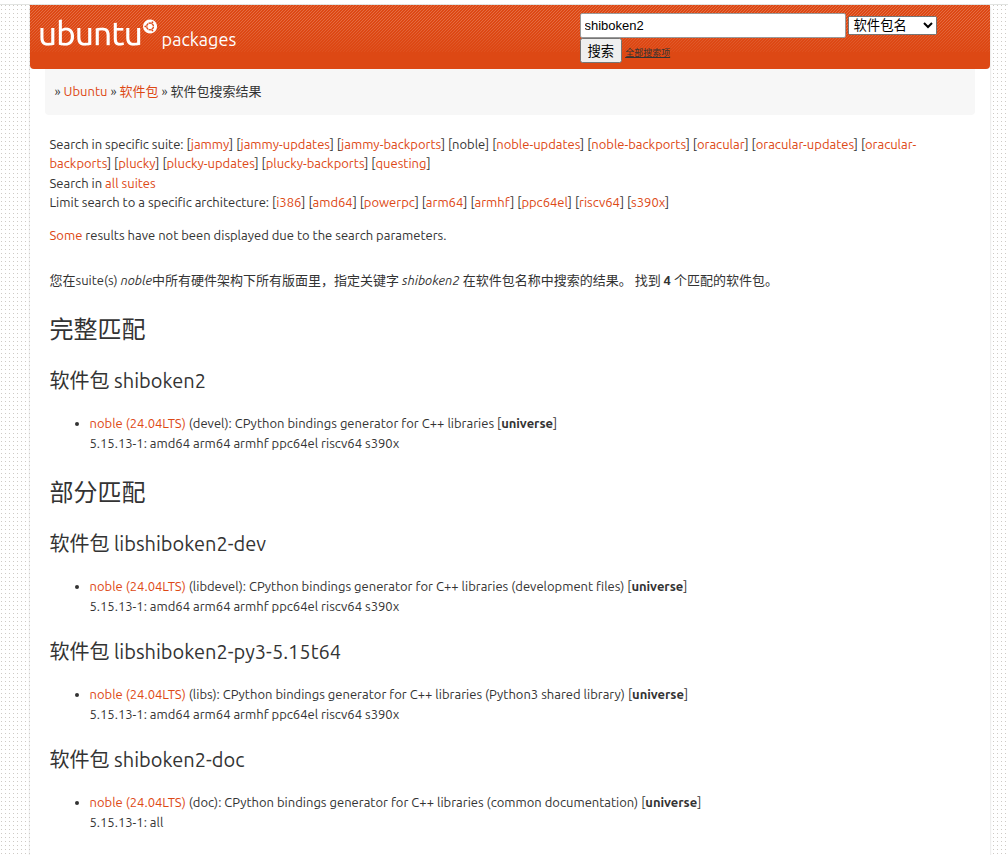The image size is (1008, 855).
Task: Click the Ubuntu logo in header
Action: coord(98,33)
